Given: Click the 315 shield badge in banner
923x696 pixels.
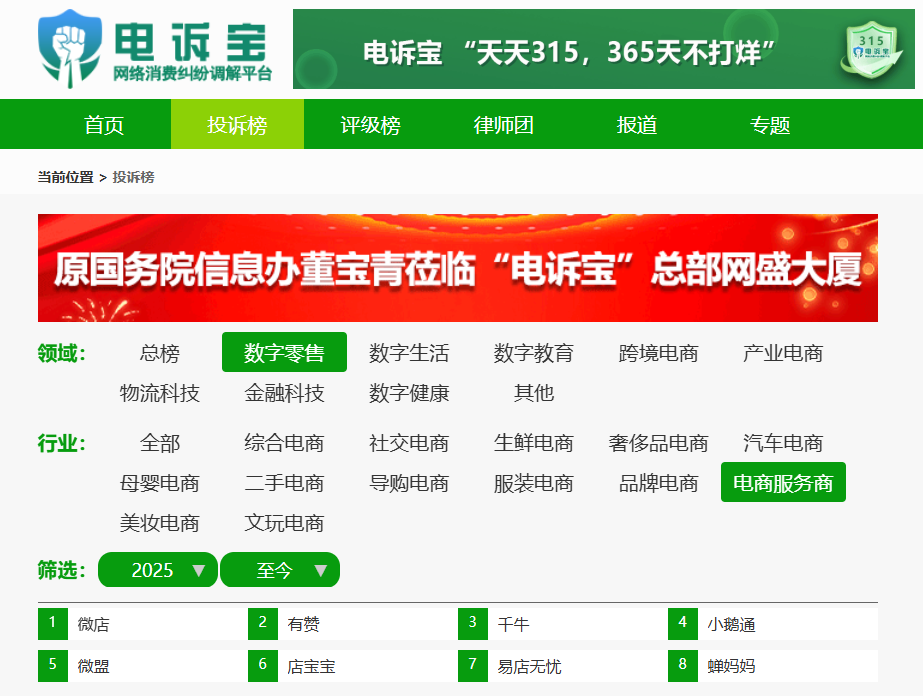Looking at the screenshot, I should (x=872, y=50).
